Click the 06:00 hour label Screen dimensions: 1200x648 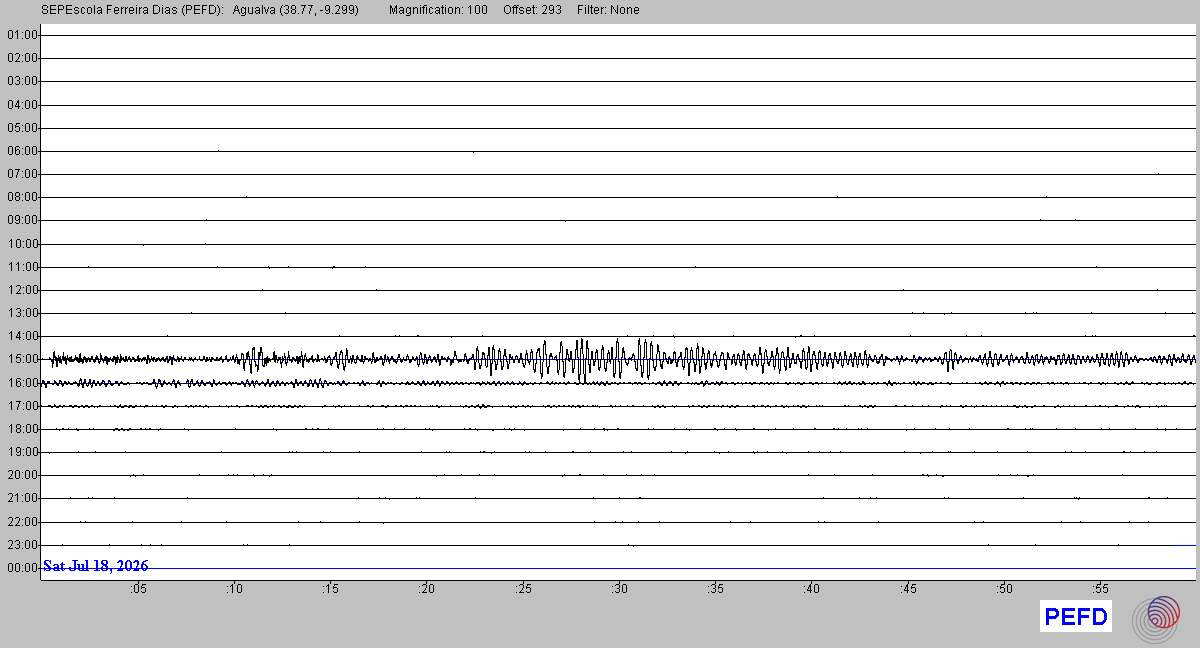point(22,151)
